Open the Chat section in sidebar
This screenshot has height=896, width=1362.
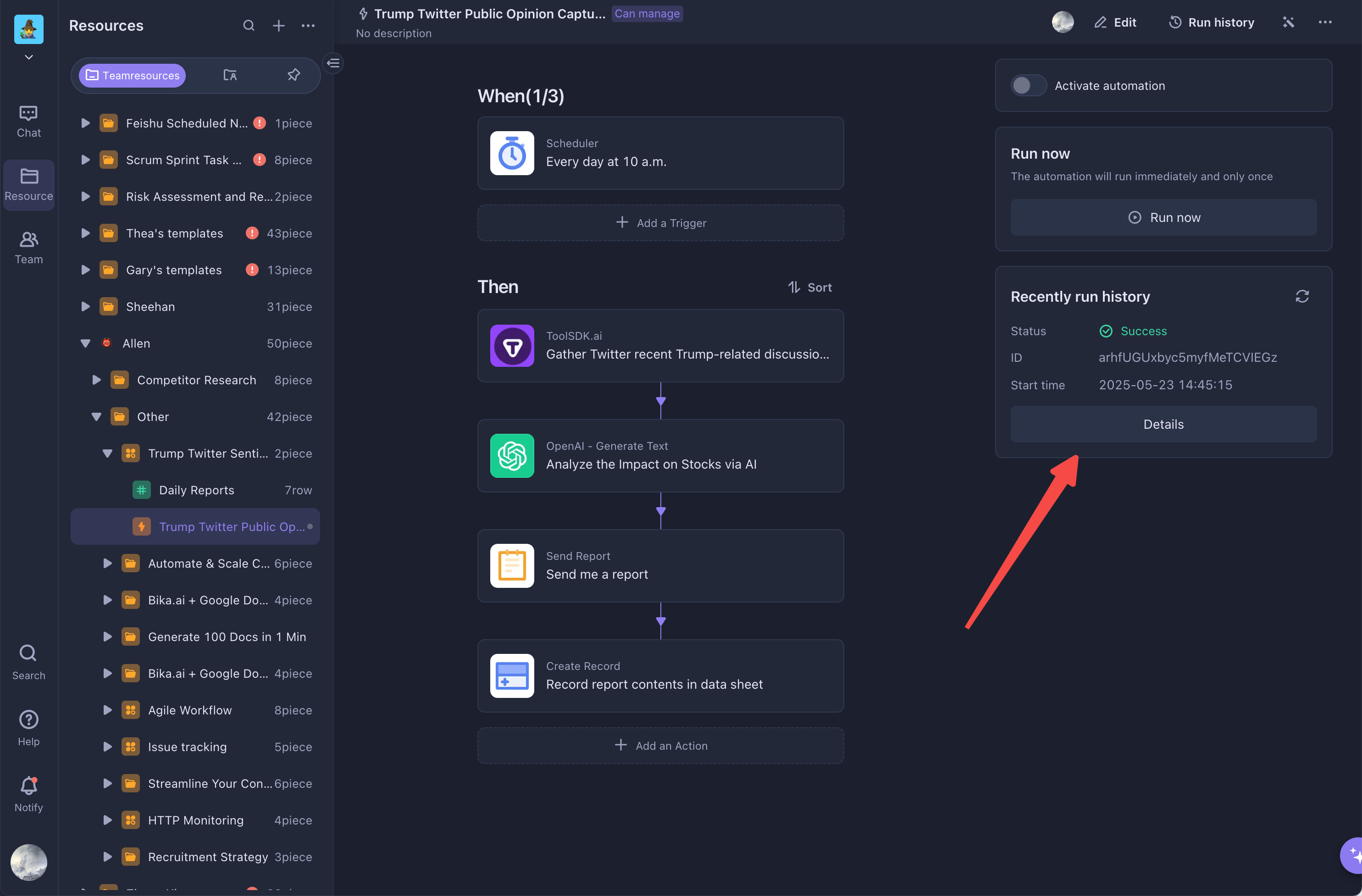click(28, 122)
